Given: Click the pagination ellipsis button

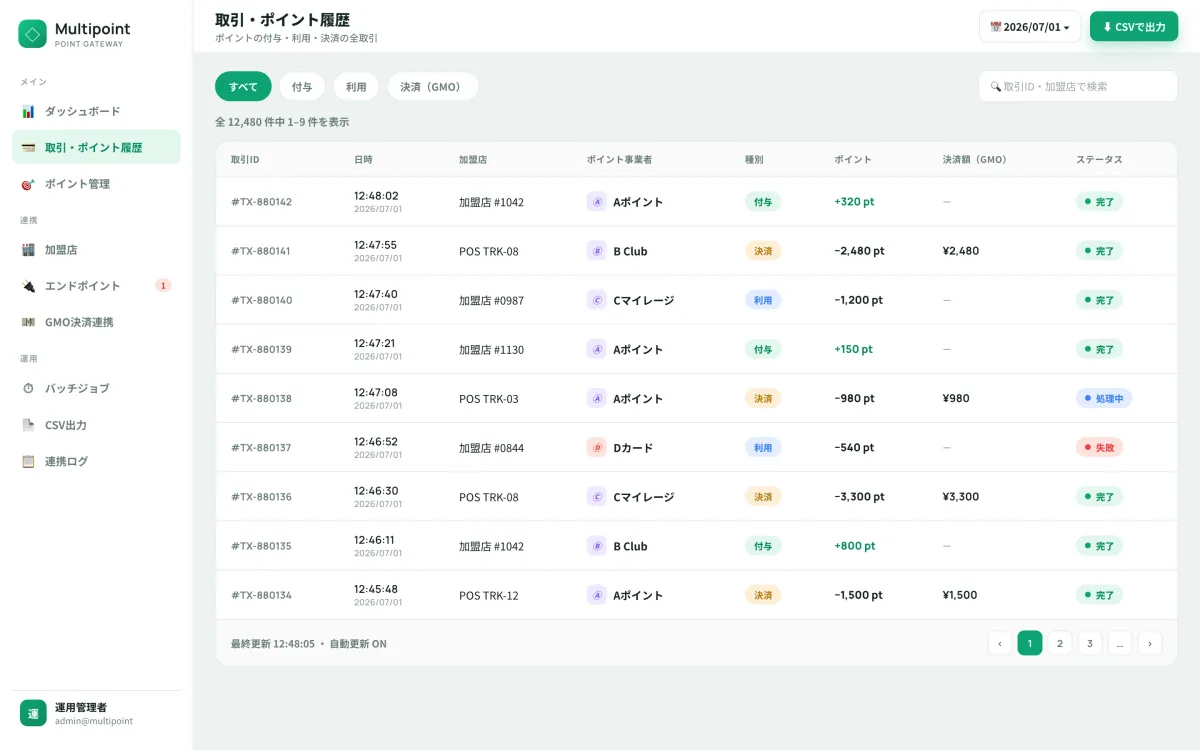Looking at the screenshot, I should point(1120,643).
